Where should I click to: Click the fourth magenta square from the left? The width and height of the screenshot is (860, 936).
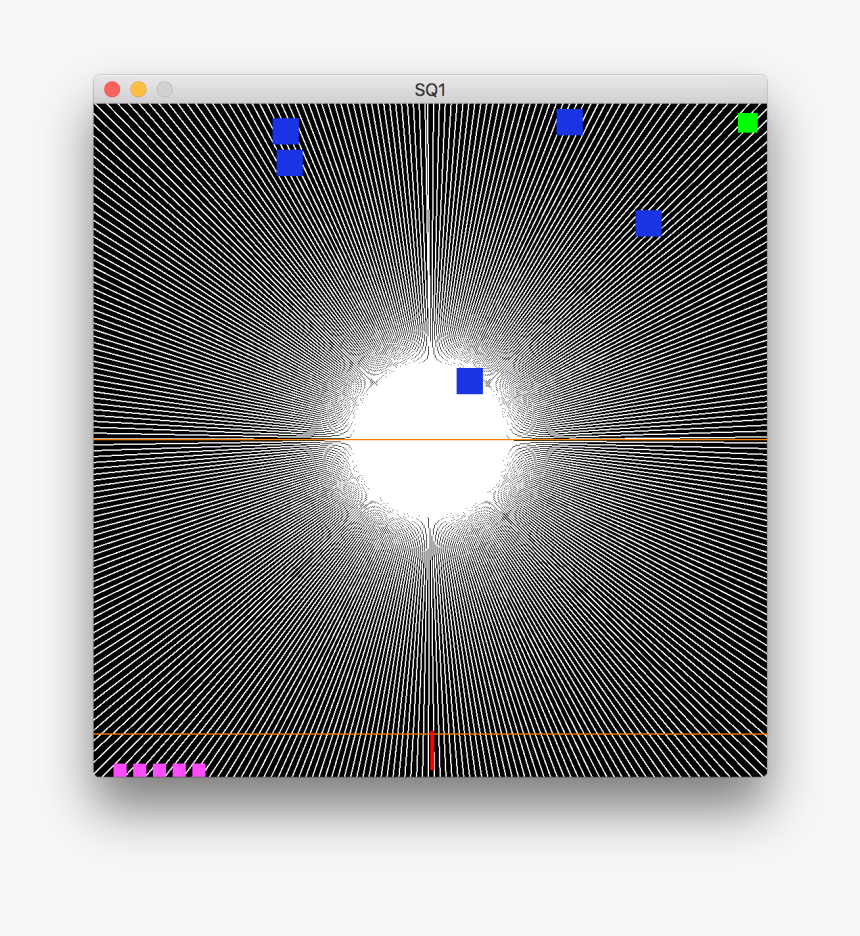coord(179,770)
